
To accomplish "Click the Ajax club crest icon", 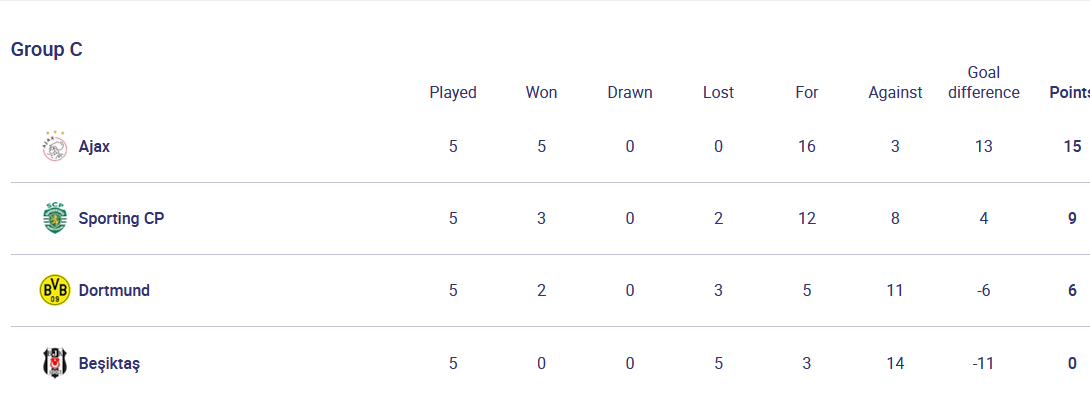I will click(x=54, y=147).
